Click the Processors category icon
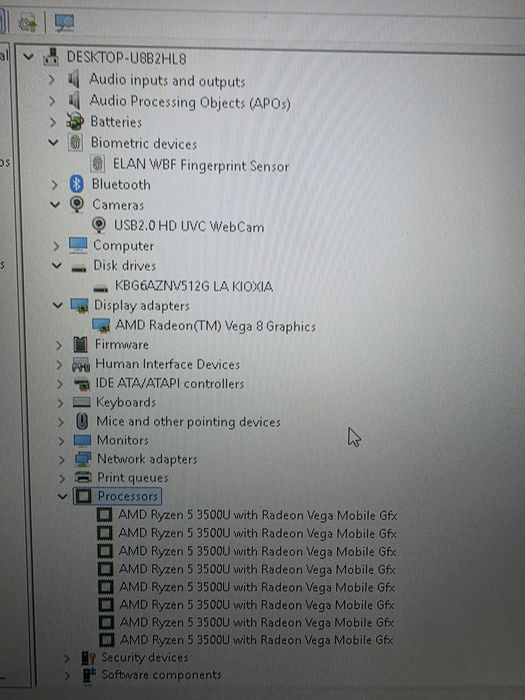 (83, 496)
